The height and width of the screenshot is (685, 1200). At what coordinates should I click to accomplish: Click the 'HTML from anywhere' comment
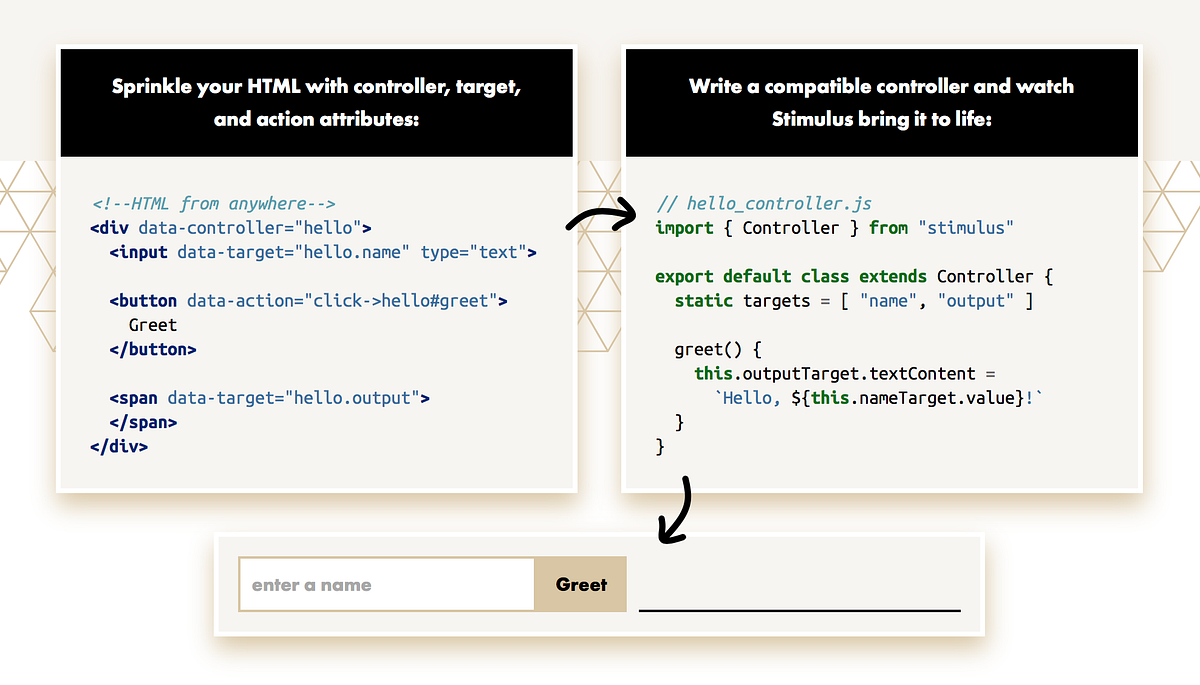[x=214, y=203]
